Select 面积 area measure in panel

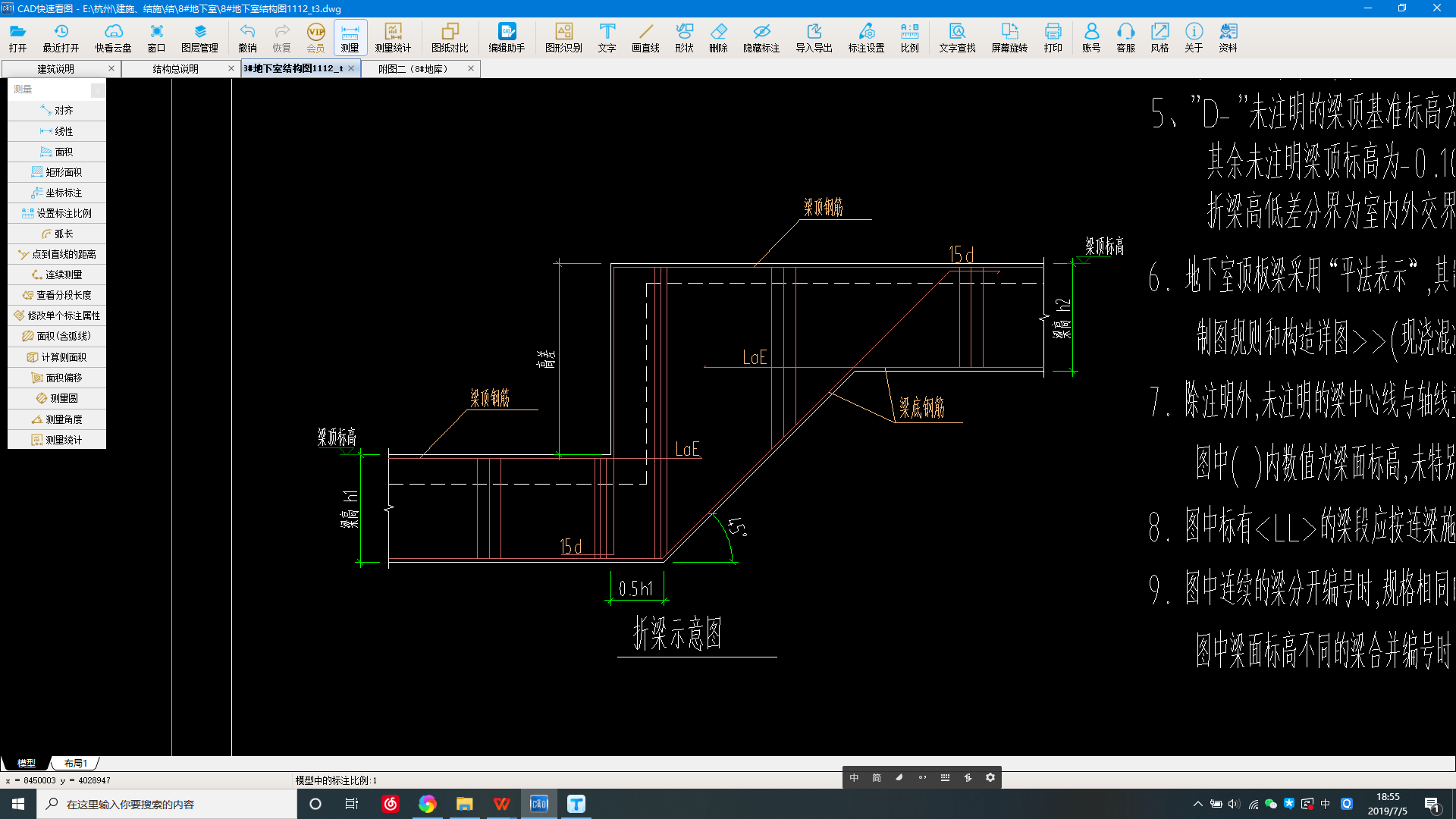click(x=57, y=152)
